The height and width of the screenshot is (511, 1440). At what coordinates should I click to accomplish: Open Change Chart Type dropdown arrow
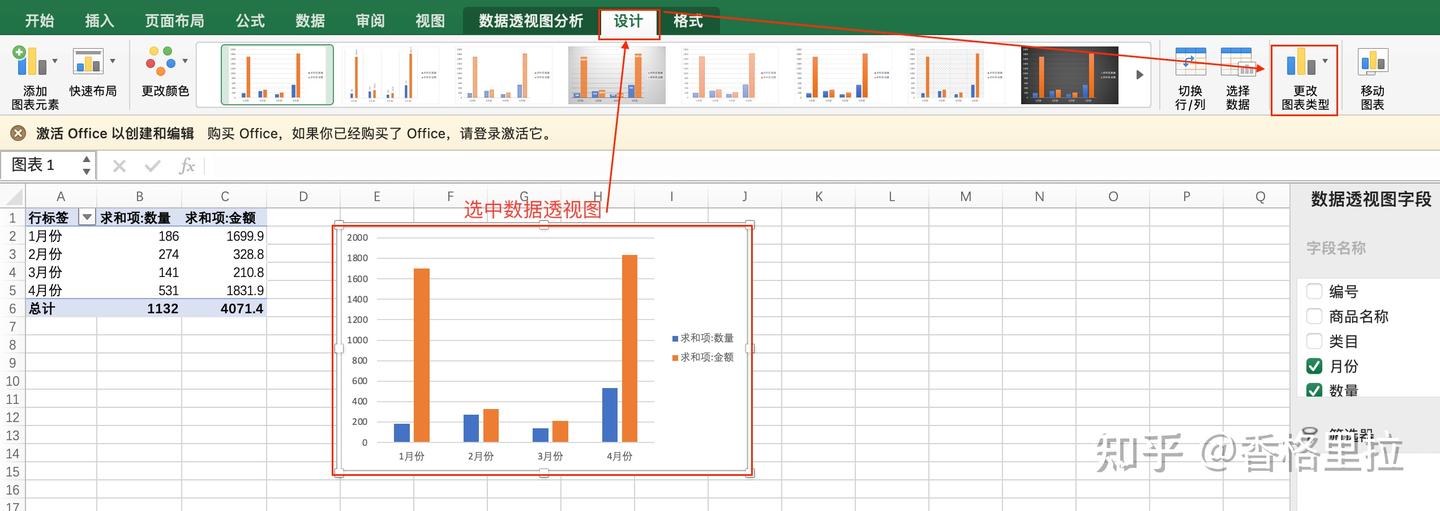pos(1325,61)
